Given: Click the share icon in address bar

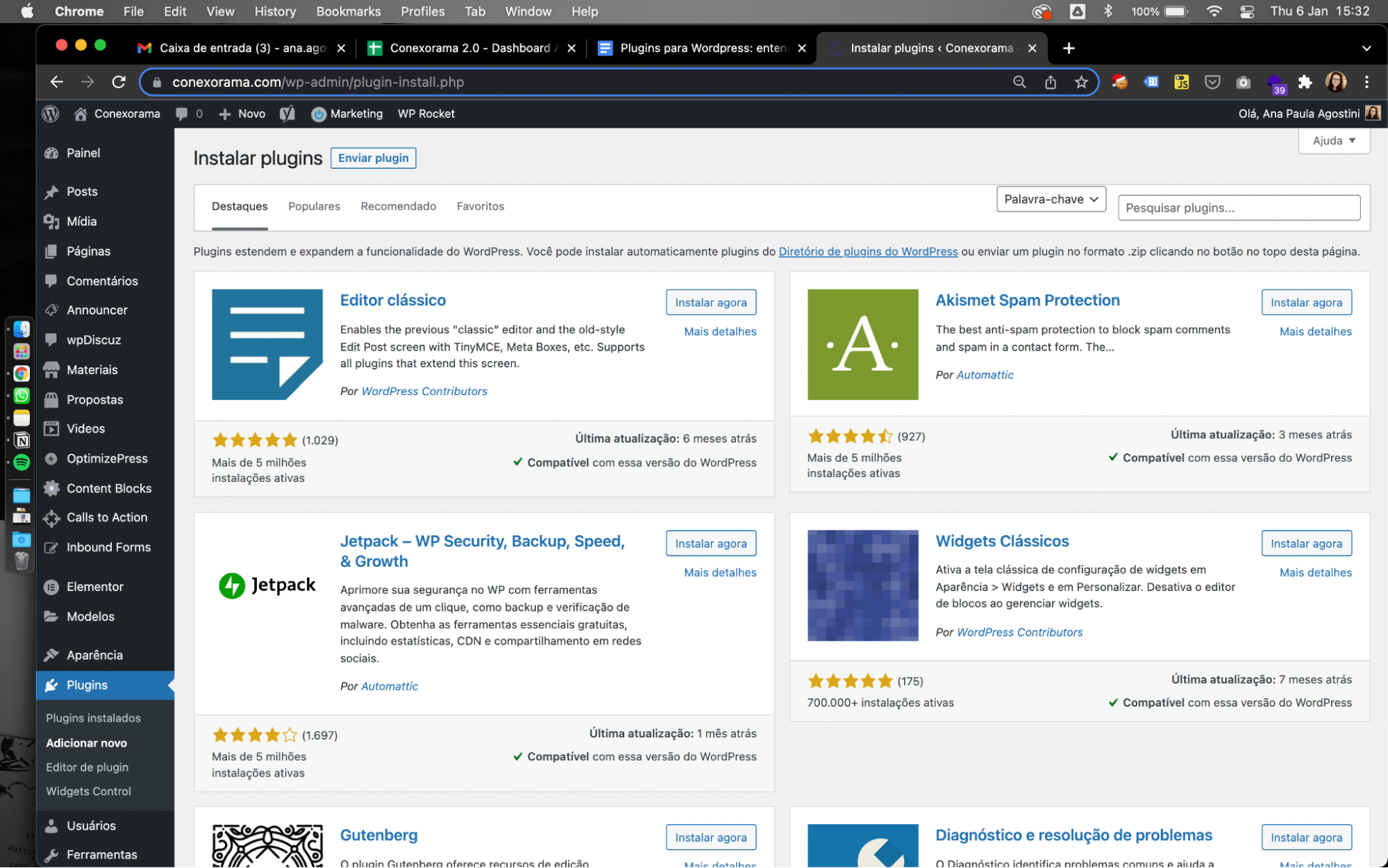Looking at the screenshot, I should pos(1051,82).
